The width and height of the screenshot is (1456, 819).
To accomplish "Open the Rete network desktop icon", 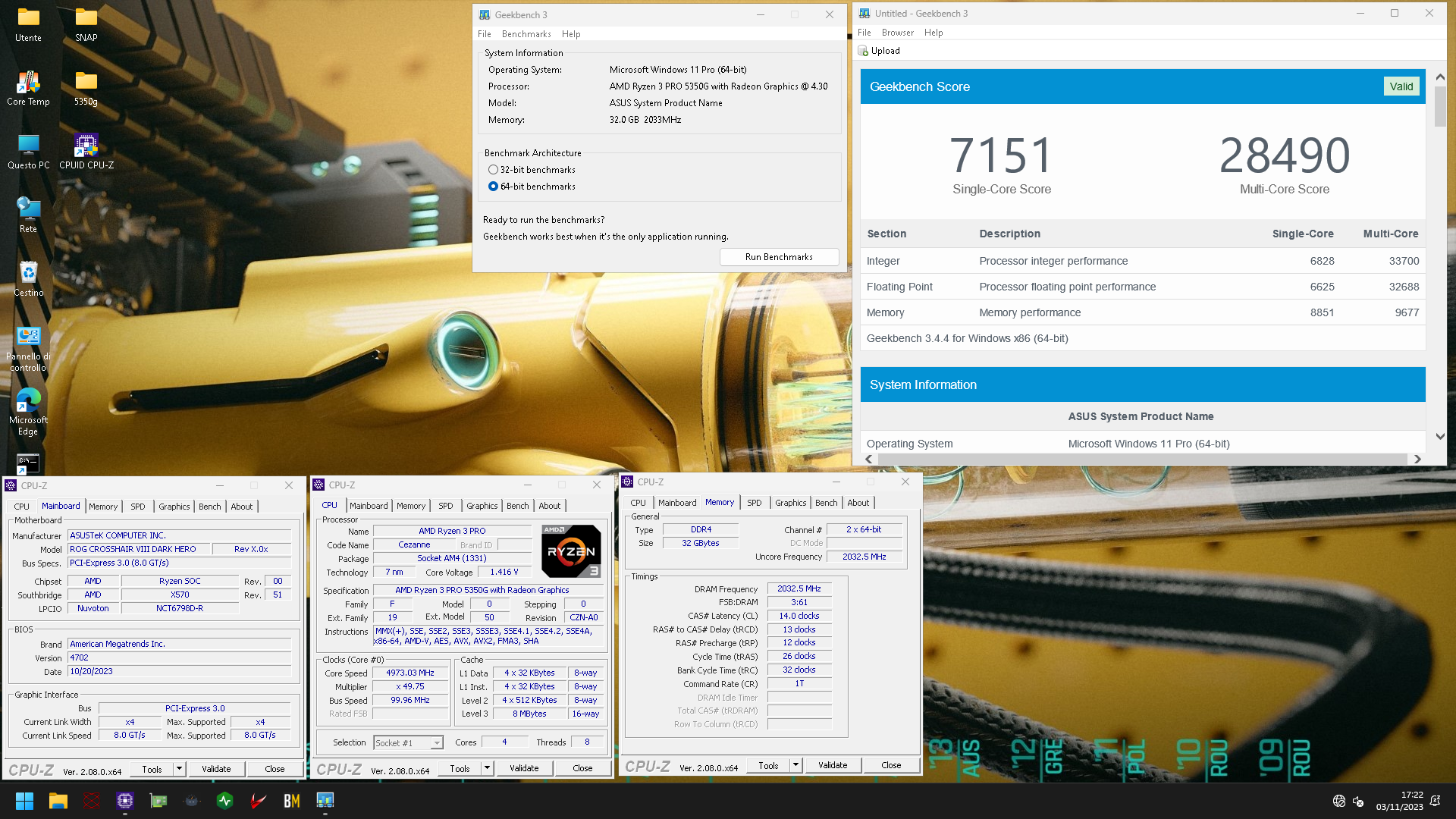I will click(x=28, y=215).
